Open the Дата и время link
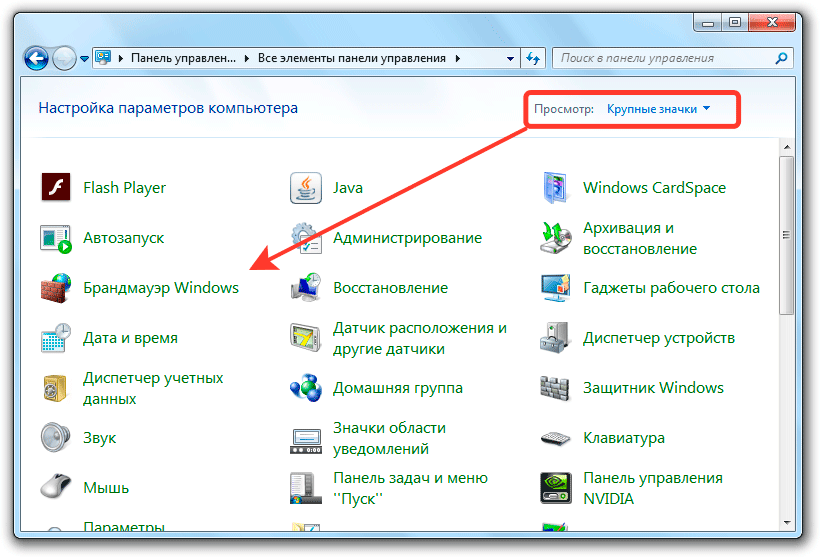Viewport: 821px width, 558px height. [x=130, y=338]
